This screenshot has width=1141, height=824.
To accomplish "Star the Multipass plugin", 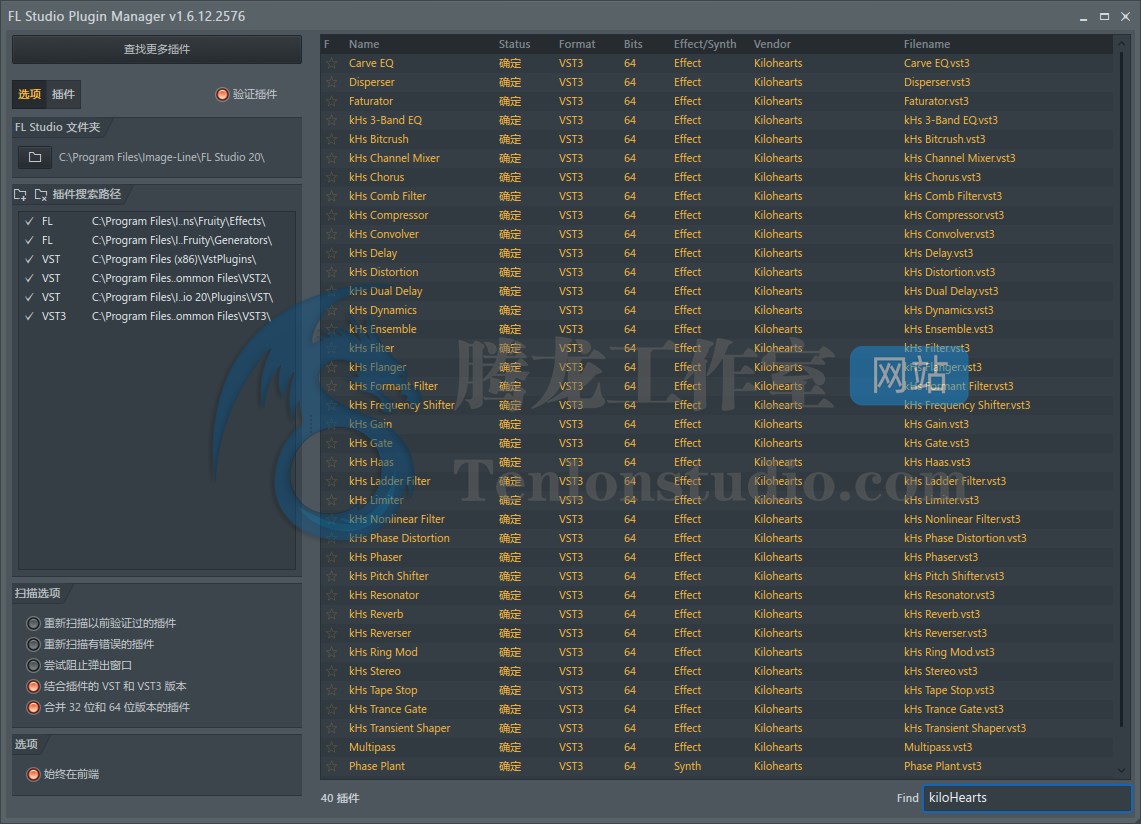I will 332,748.
